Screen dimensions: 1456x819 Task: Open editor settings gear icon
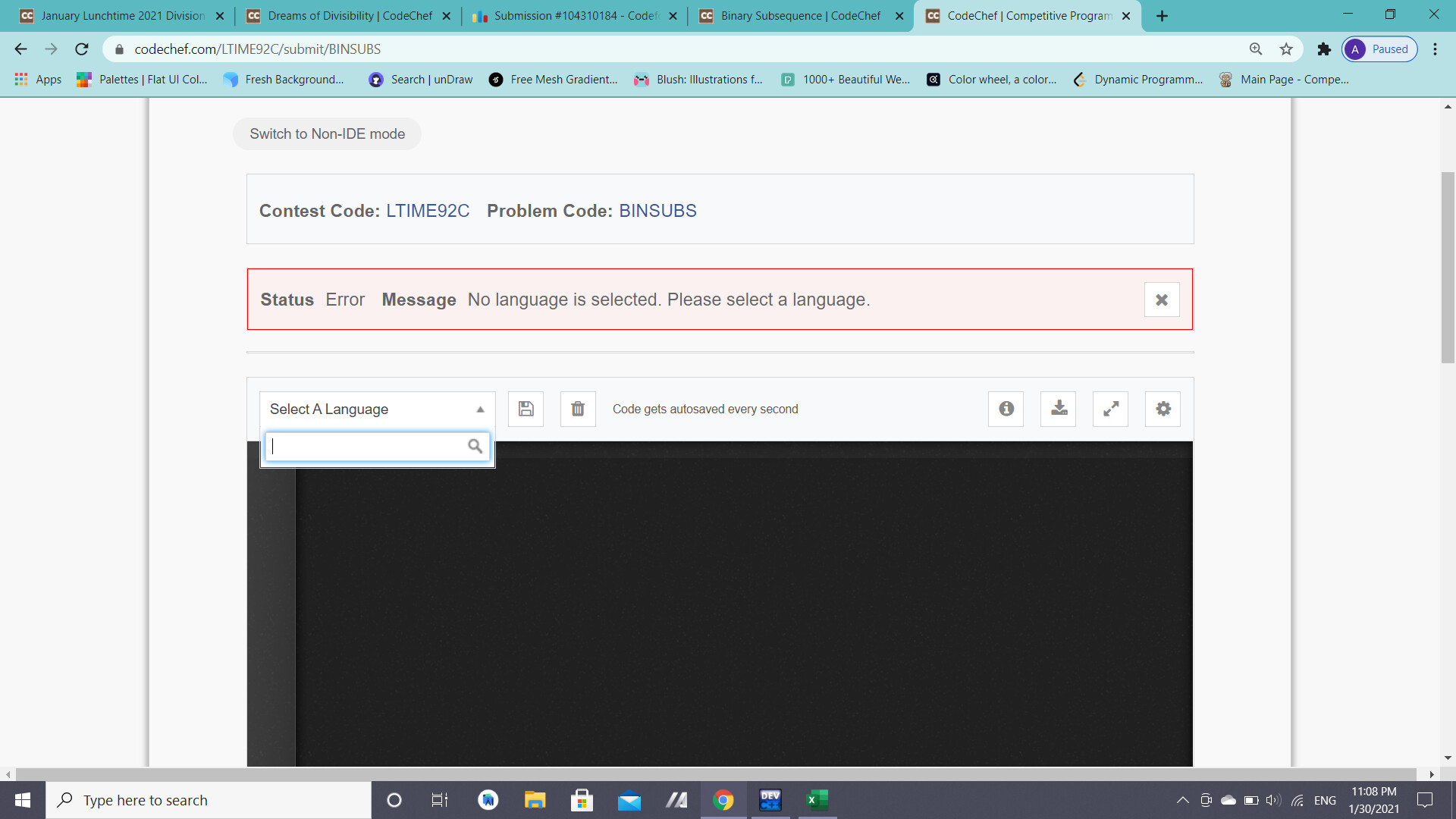pos(1163,409)
